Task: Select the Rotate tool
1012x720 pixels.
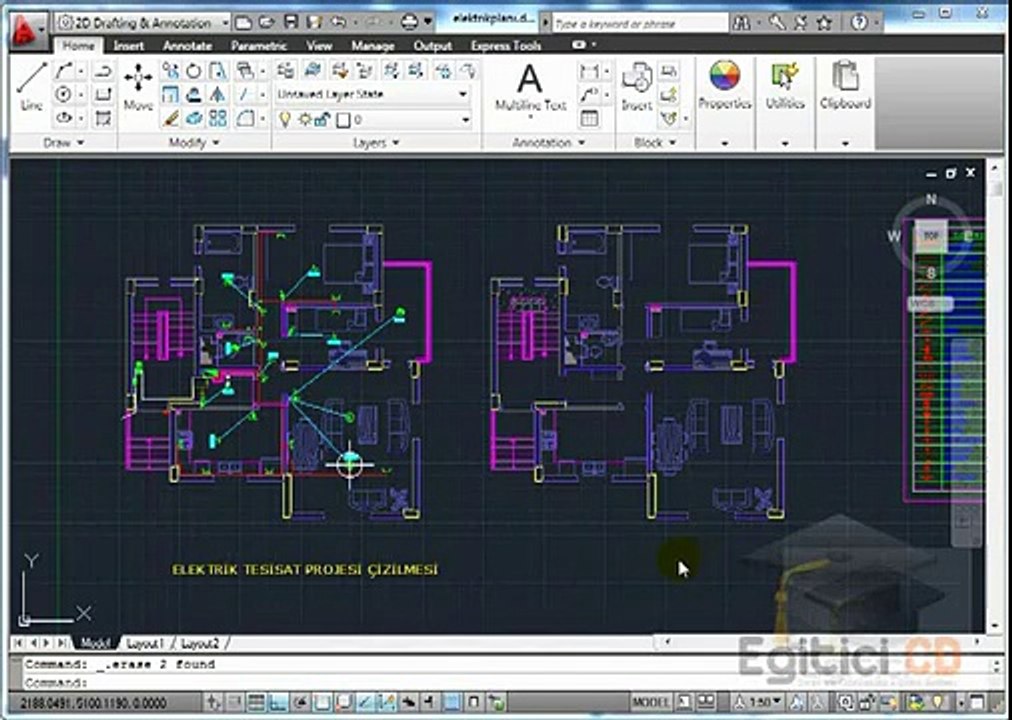Action: pos(194,70)
